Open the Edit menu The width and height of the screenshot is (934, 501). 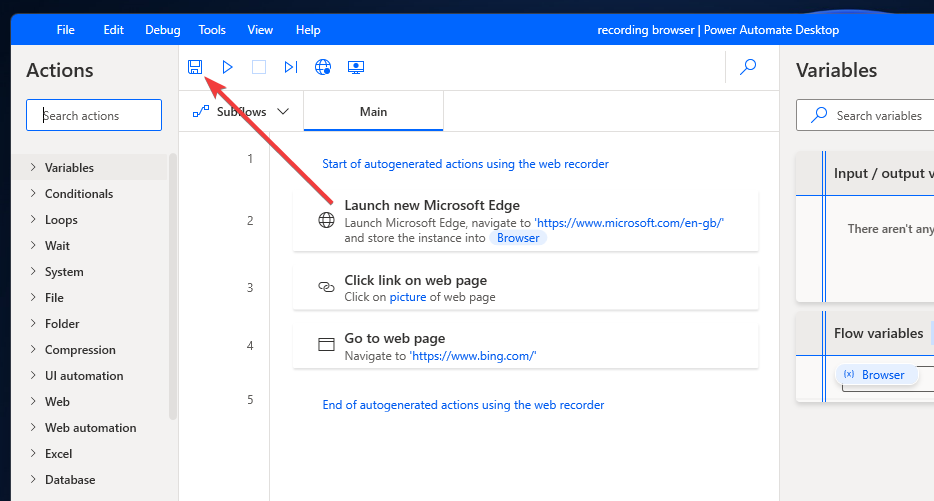(x=113, y=30)
